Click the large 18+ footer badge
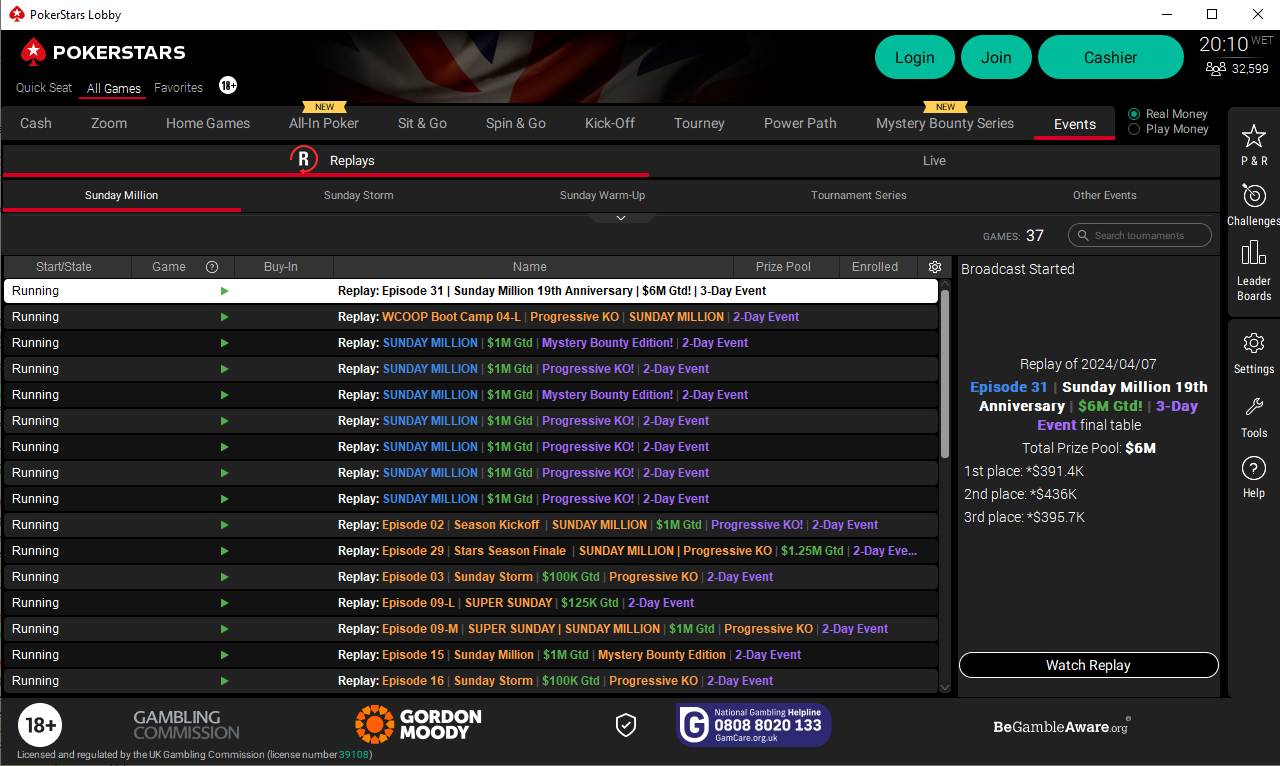The height and width of the screenshot is (766, 1280). pos(40,725)
